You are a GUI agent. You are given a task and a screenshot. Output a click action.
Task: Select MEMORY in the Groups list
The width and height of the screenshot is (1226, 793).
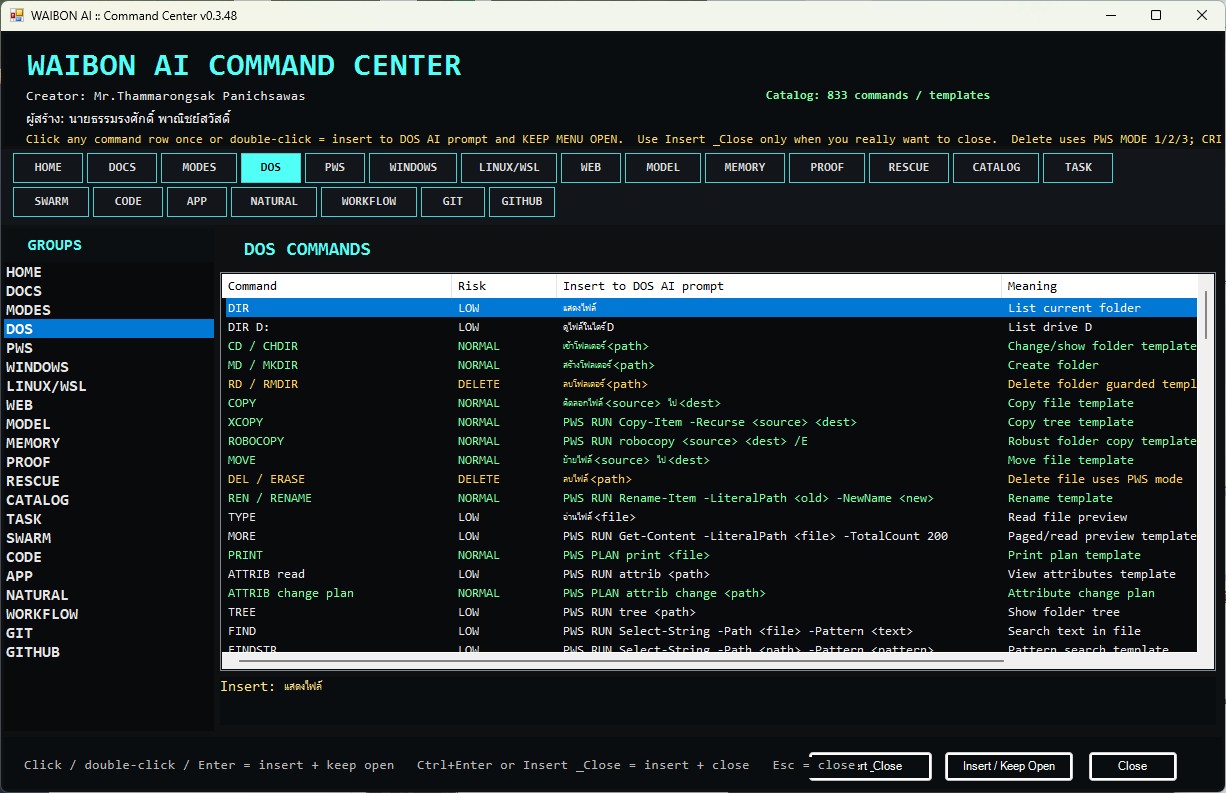tap(108, 443)
